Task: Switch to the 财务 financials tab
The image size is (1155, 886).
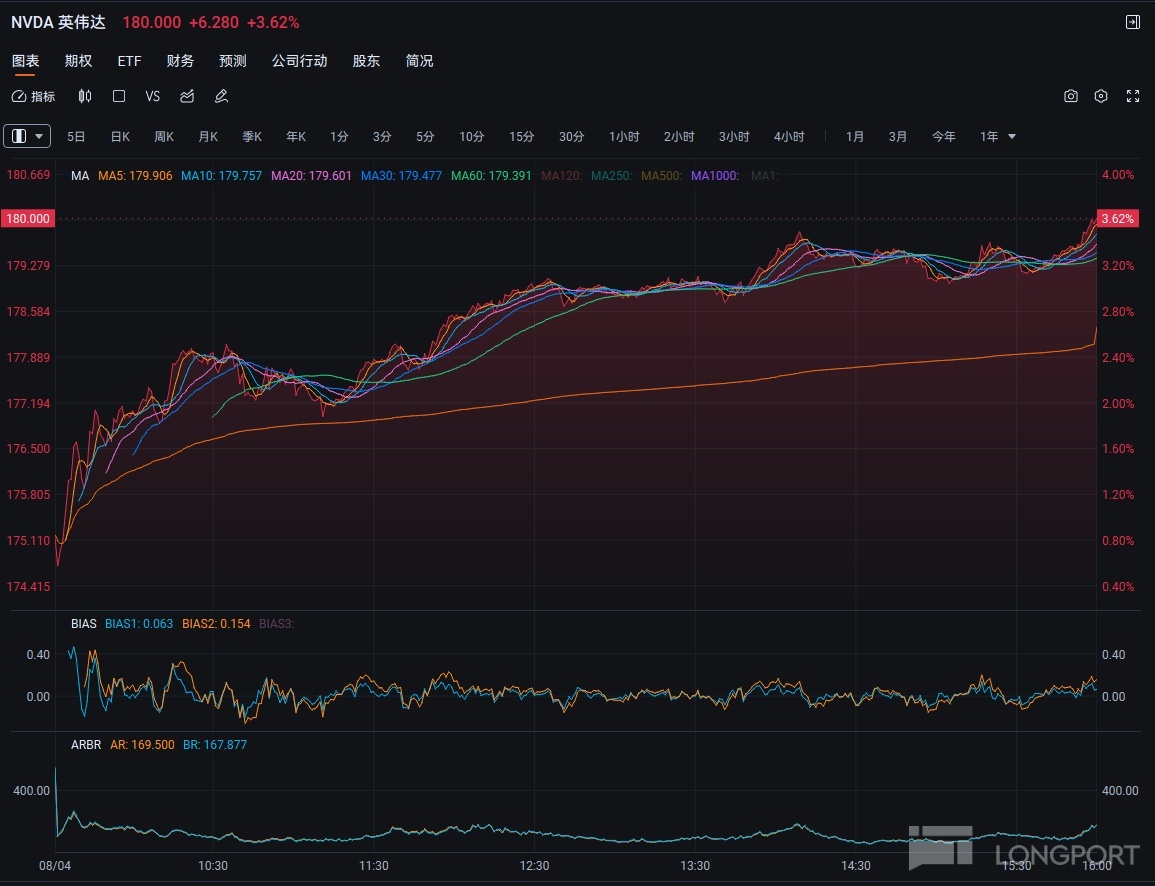Action: [x=180, y=61]
